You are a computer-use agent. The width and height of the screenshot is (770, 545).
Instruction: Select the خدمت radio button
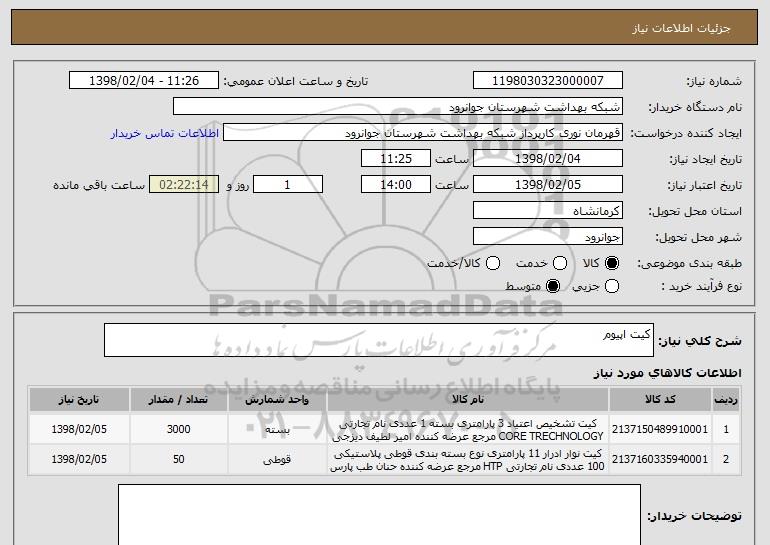[560, 263]
